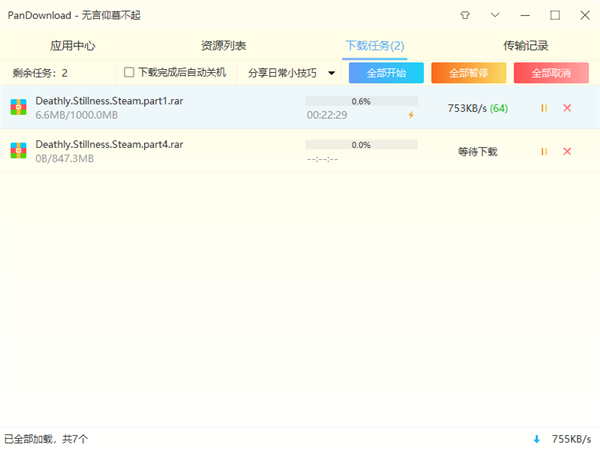The image size is (600, 450).
Task: Click the 等待下载 status text
Action: [x=478, y=152]
